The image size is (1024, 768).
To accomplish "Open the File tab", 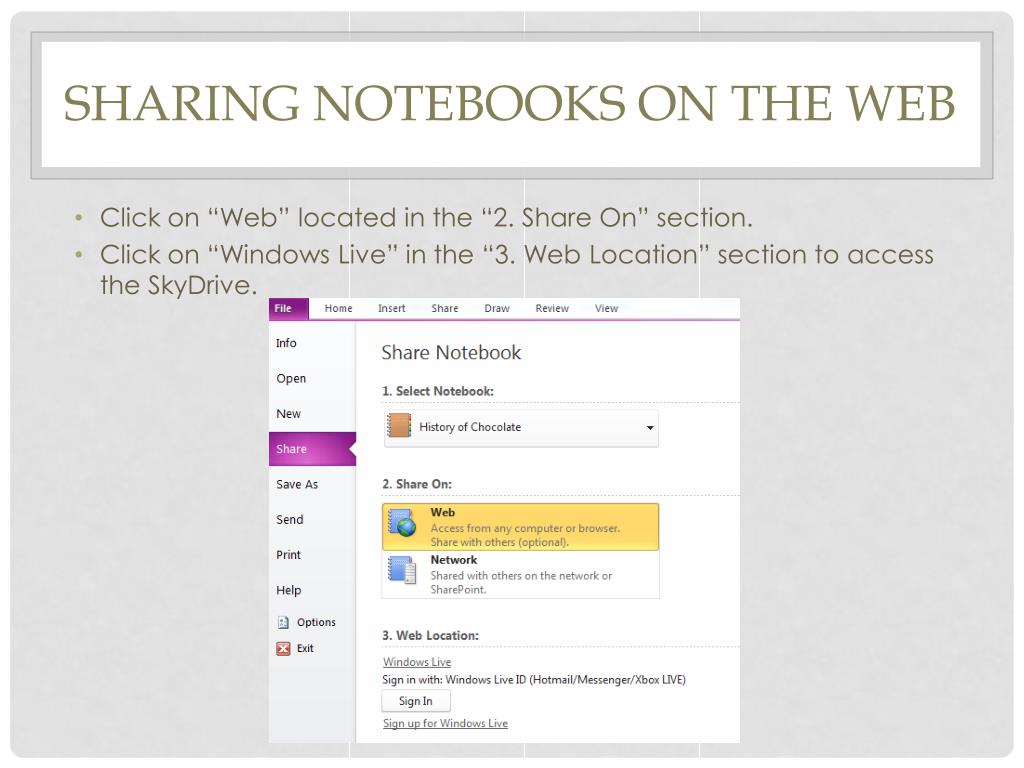I will point(288,308).
